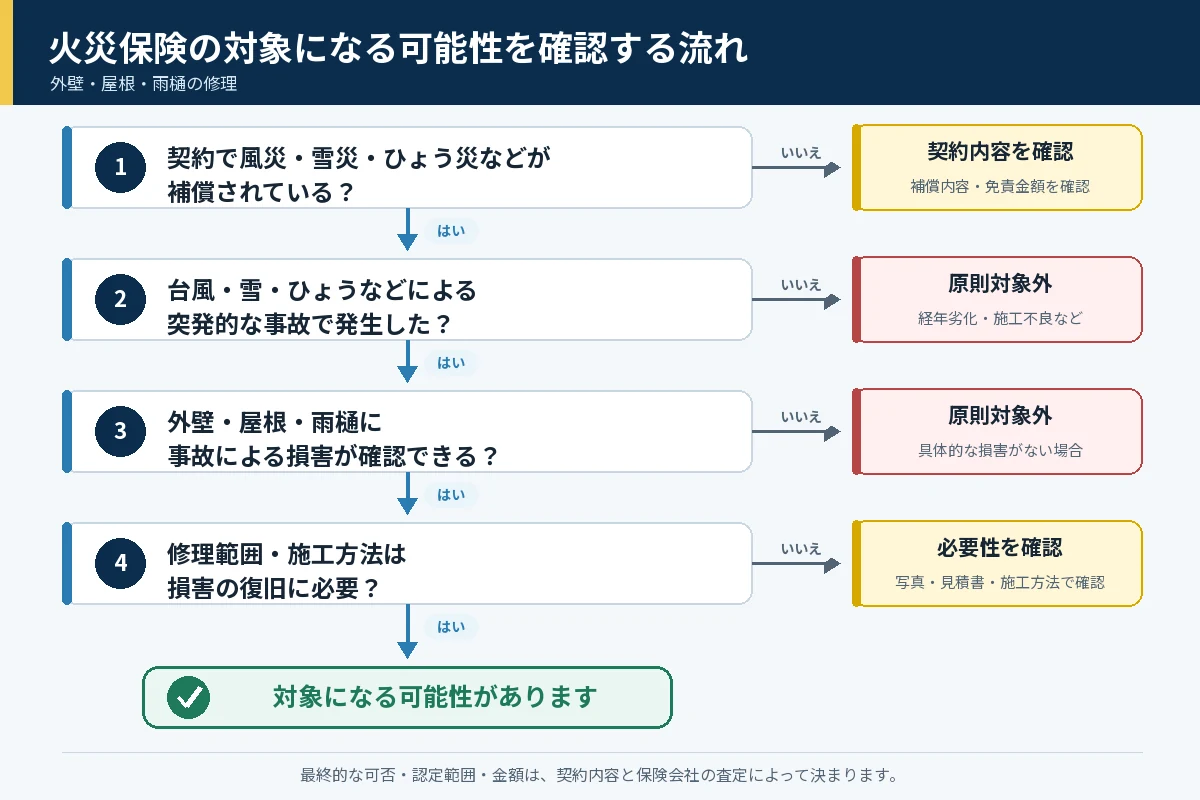
Task: Click the step 3 number circle
Action: [x=121, y=431]
